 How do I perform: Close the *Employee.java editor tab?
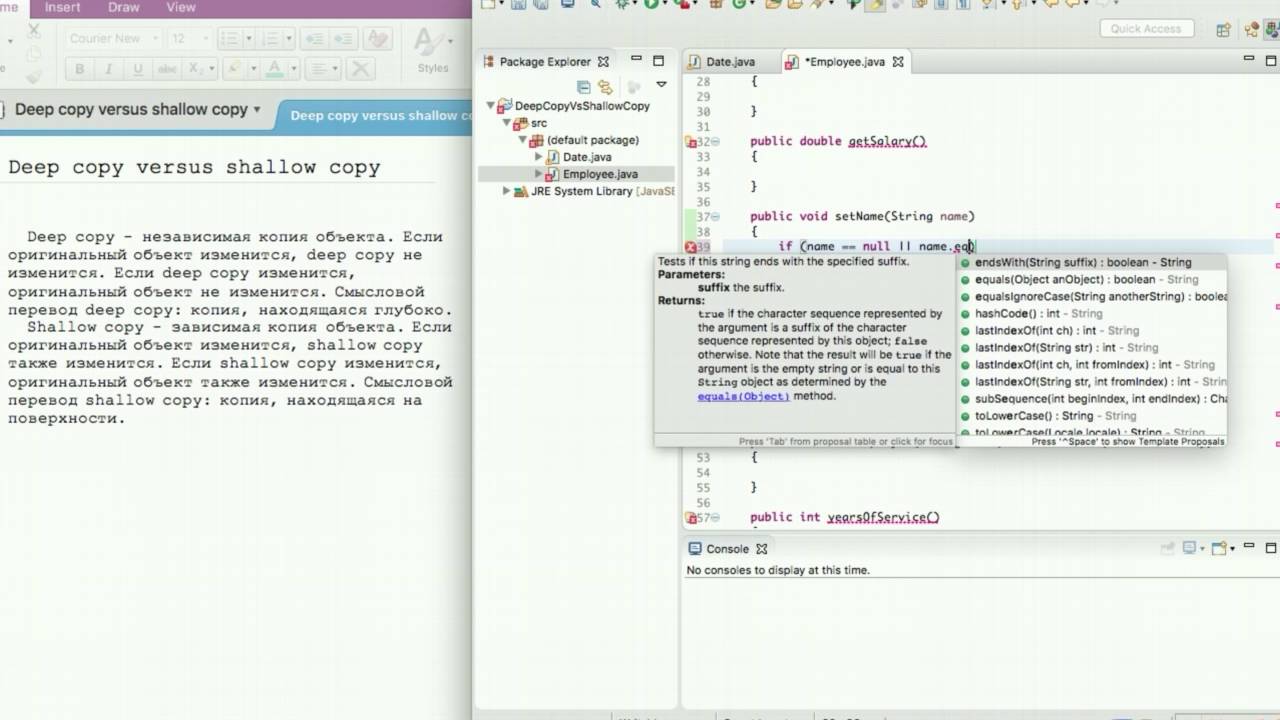click(897, 61)
